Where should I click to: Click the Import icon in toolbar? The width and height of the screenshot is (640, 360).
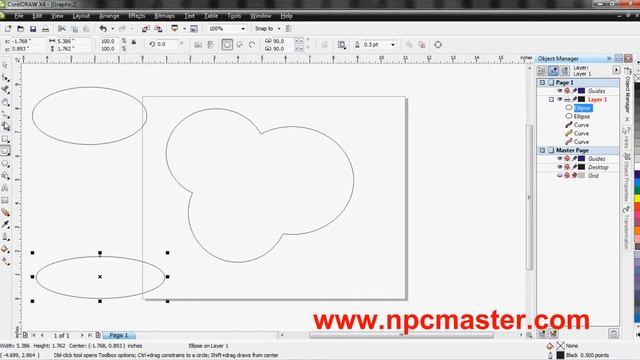coord(146,29)
